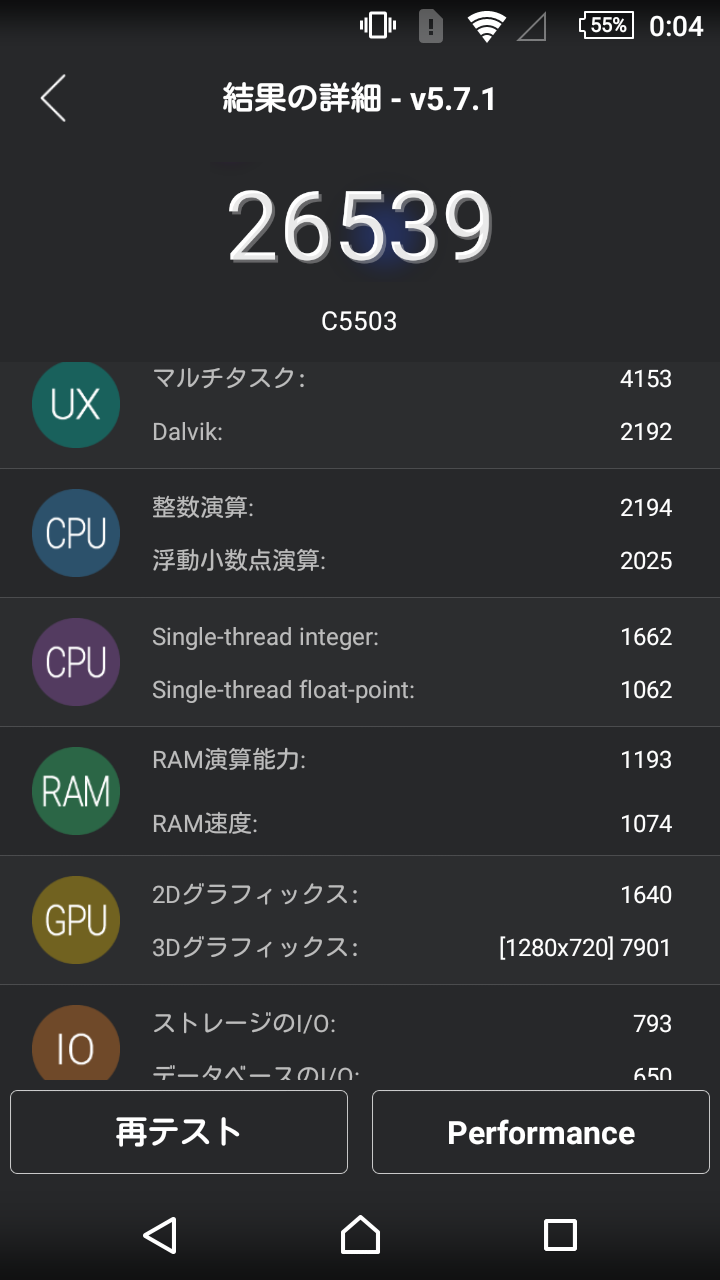Select the マルチタスク score row
This screenshot has height=1280, width=720.
pyautogui.click(x=400, y=379)
